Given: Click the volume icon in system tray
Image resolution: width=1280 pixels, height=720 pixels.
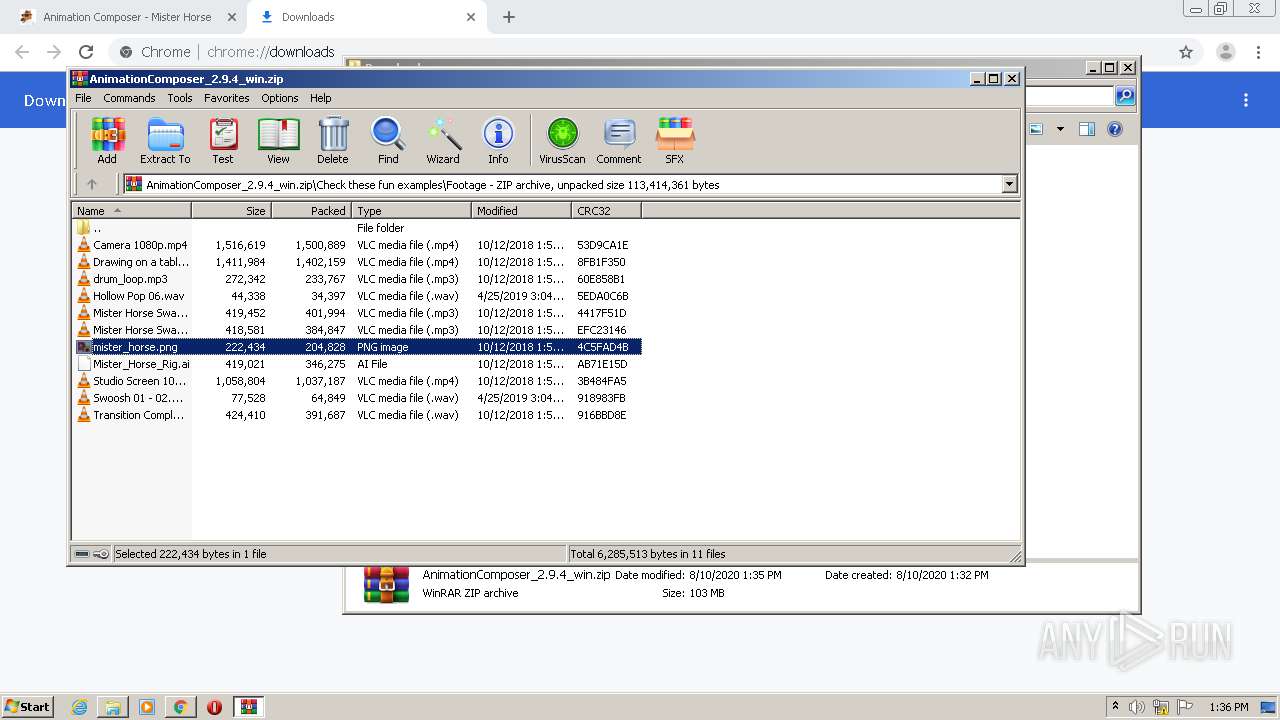Looking at the screenshot, I should pyautogui.click(x=1137, y=707).
